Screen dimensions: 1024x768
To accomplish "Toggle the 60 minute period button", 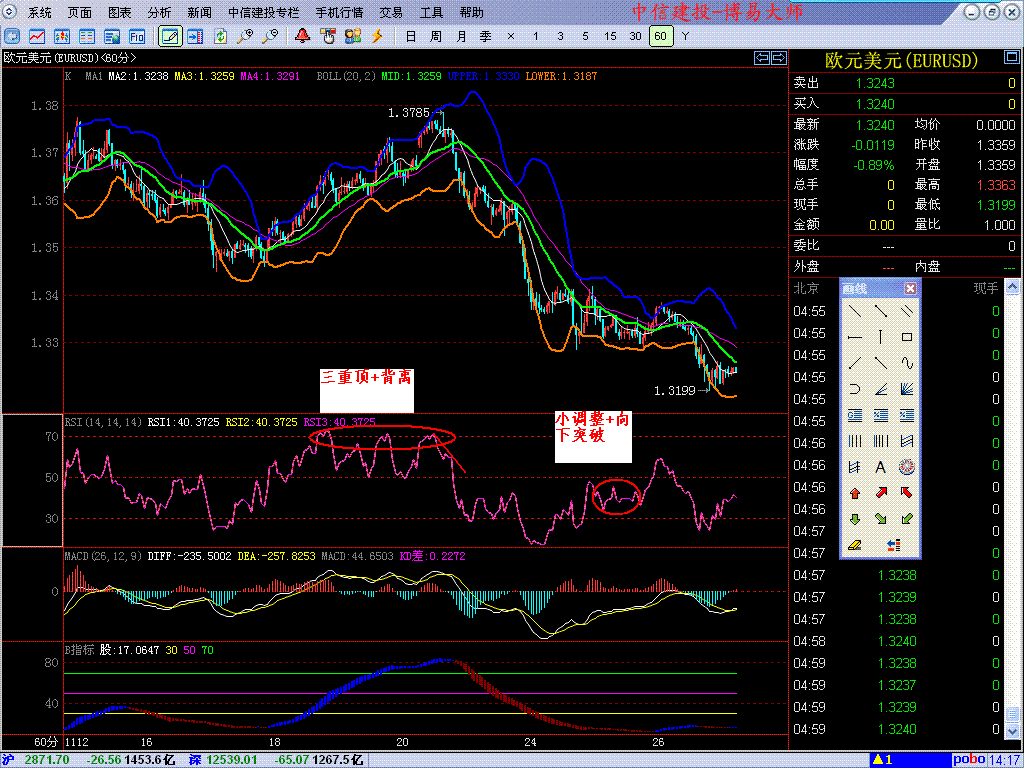I will click(x=661, y=36).
